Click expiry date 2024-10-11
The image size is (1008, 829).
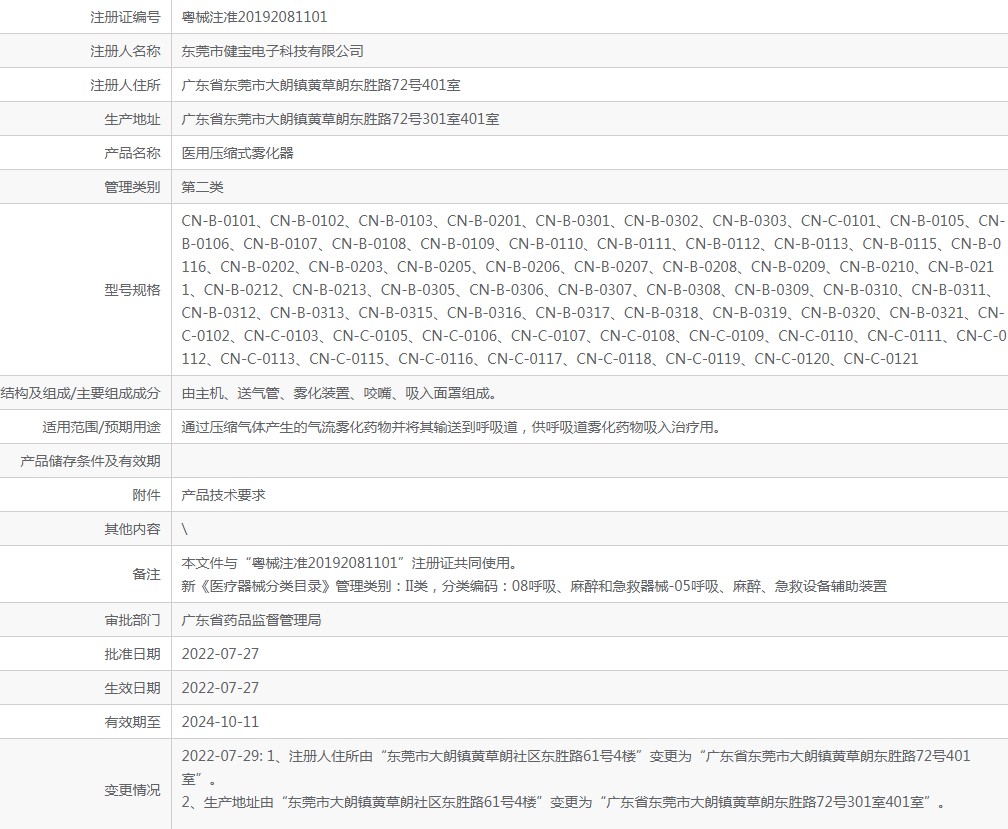coord(220,722)
